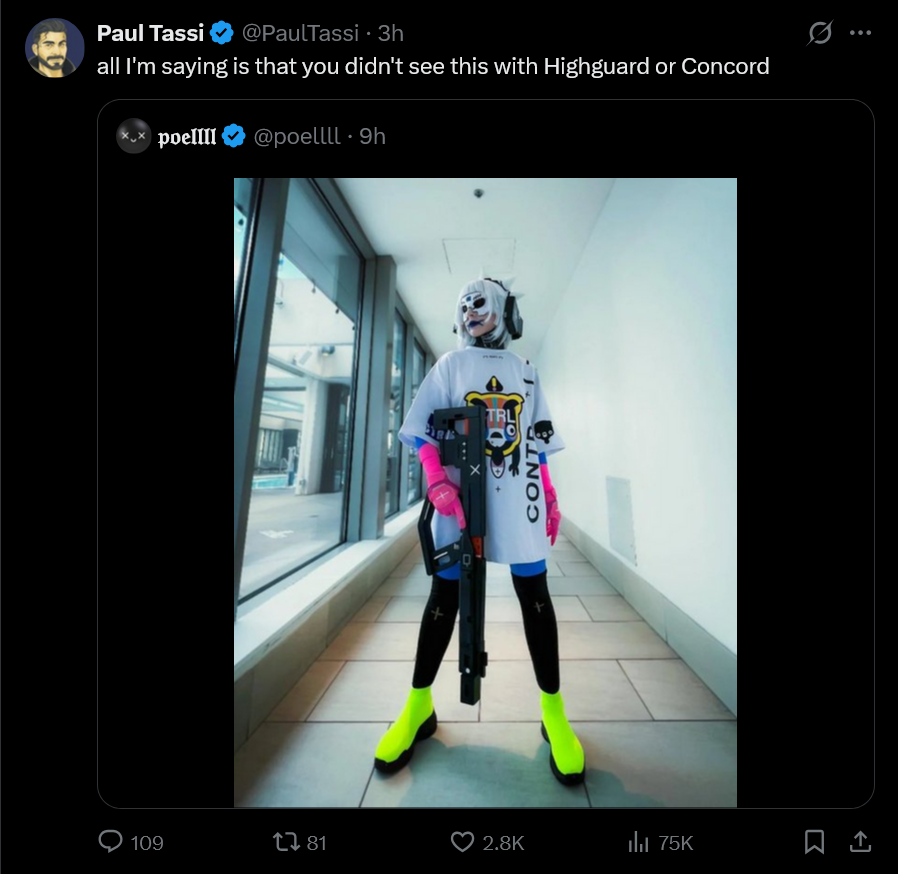This screenshot has height=874, width=898.
Task: Open the repost options menu
Action: [x=285, y=842]
